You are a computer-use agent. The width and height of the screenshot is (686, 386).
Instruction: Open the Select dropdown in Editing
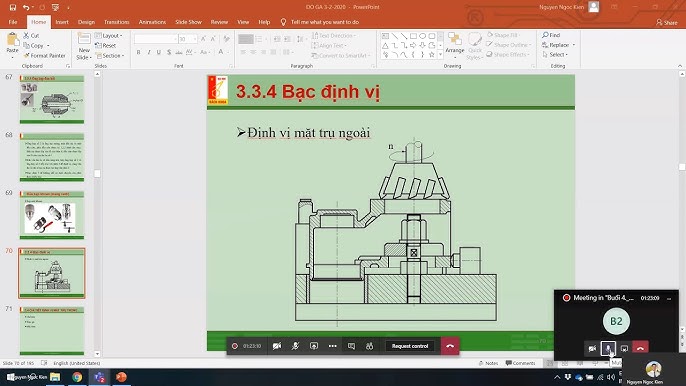pyautogui.click(x=555, y=55)
